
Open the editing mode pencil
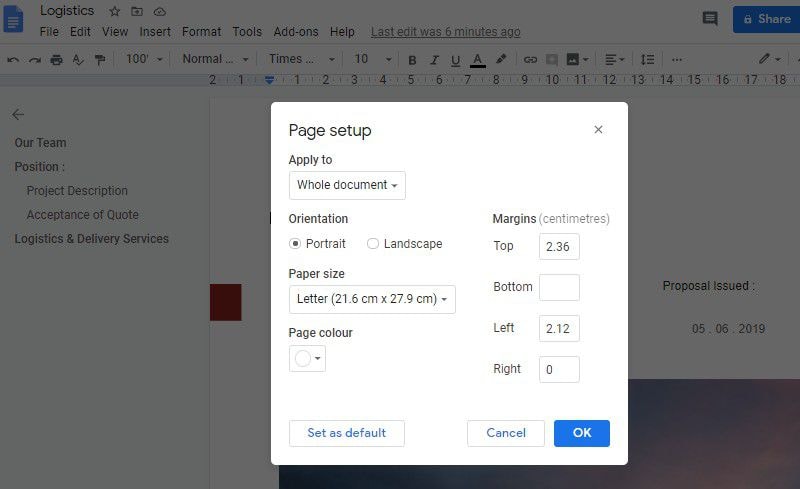(x=769, y=59)
